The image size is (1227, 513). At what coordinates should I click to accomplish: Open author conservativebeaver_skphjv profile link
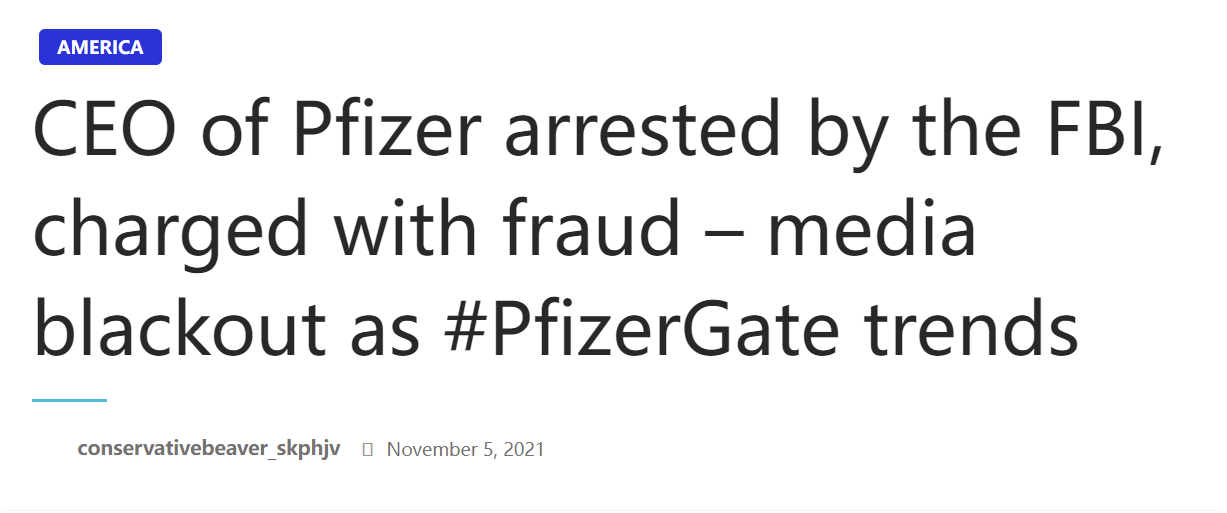coord(208,449)
